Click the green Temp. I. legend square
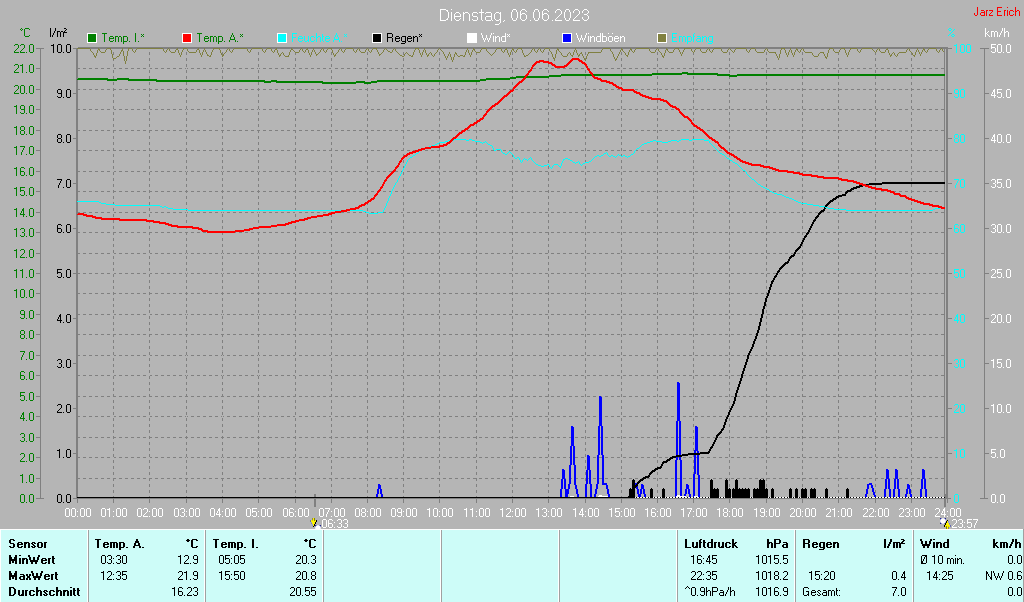 [93, 38]
